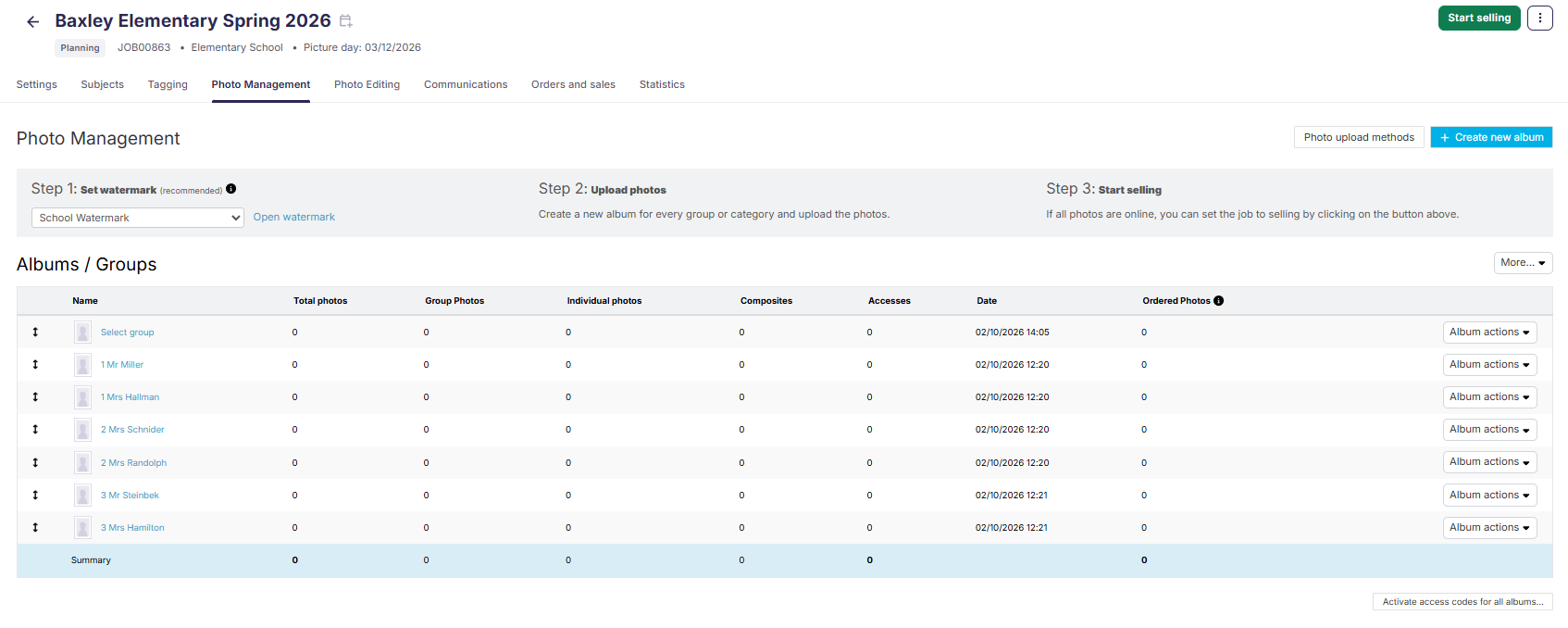Screen dimensions: 1568x628
Task: Click Create new album button
Action: click(x=1490, y=137)
